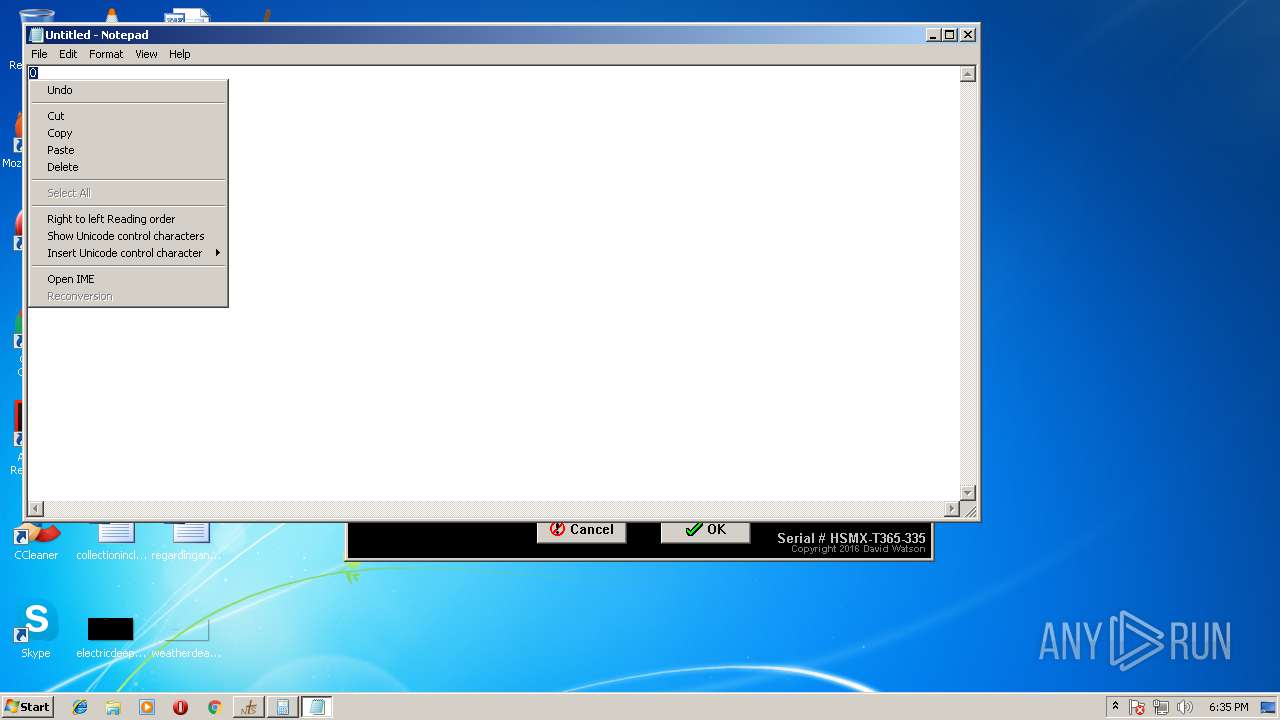This screenshot has height=720, width=1280.
Task: Click Notepad vertical scrollbar down arrow
Action: tap(967, 493)
